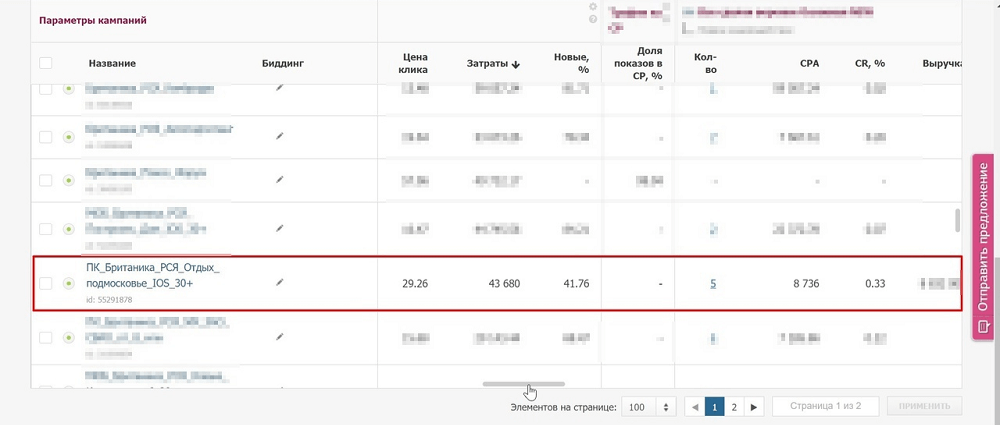Switch to page 2
The width and height of the screenshot is (1000, 425).
pyautogui.click(x=734, y=407)
